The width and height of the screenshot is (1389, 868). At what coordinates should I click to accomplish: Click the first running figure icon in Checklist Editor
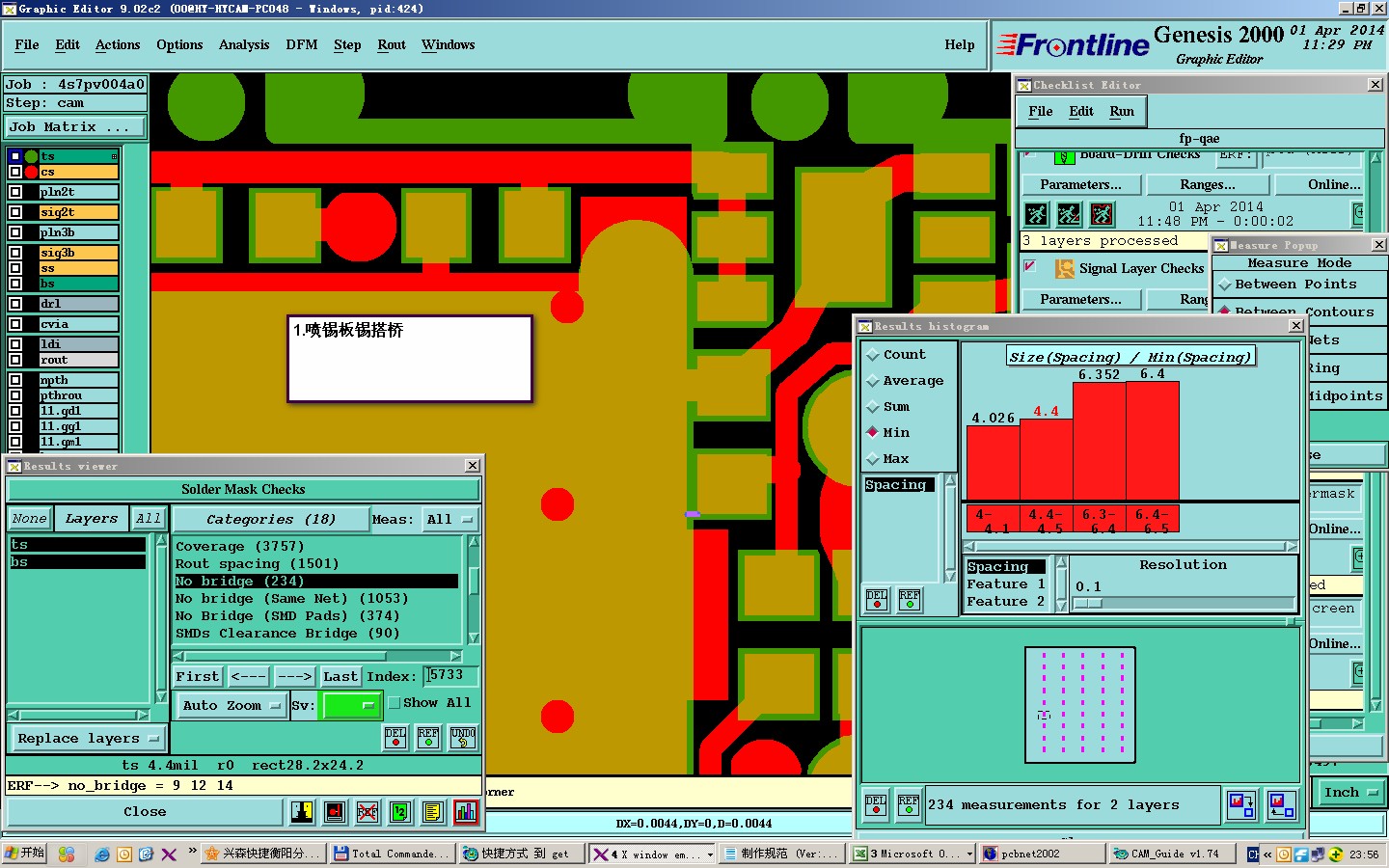pos(1036,214)
